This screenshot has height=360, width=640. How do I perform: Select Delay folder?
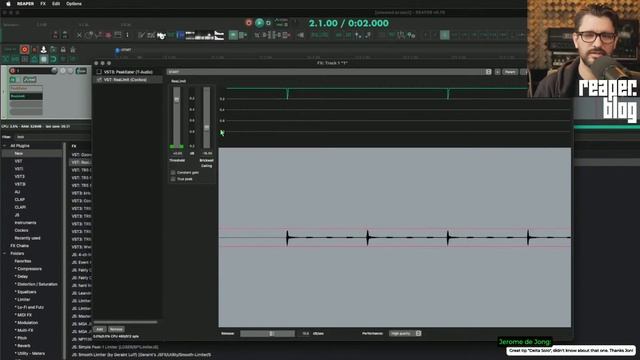pos(22,277)
